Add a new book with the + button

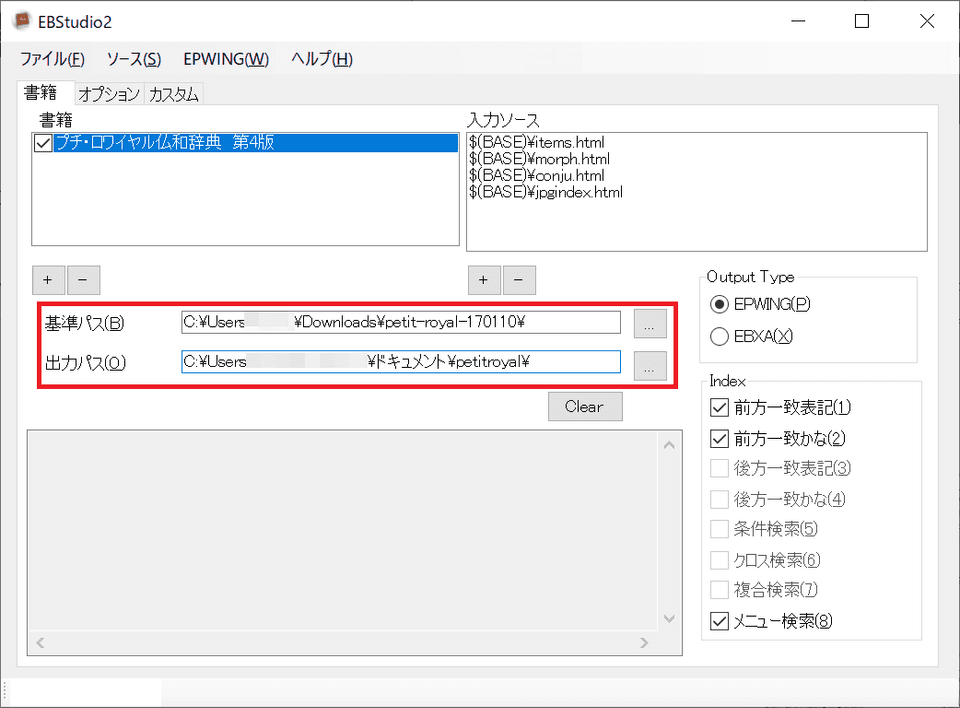[x=48, y=280]
